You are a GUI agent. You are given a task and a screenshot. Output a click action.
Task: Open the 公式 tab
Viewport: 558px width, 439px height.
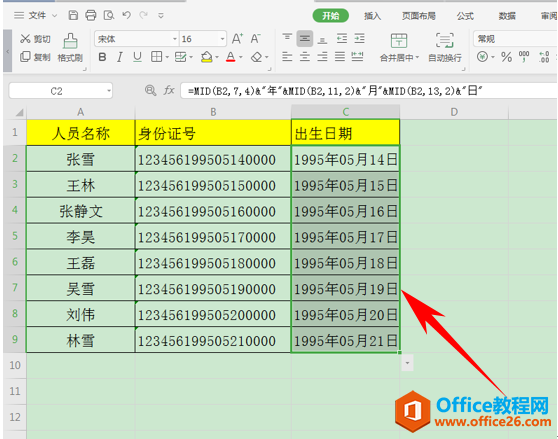point(465,16)
